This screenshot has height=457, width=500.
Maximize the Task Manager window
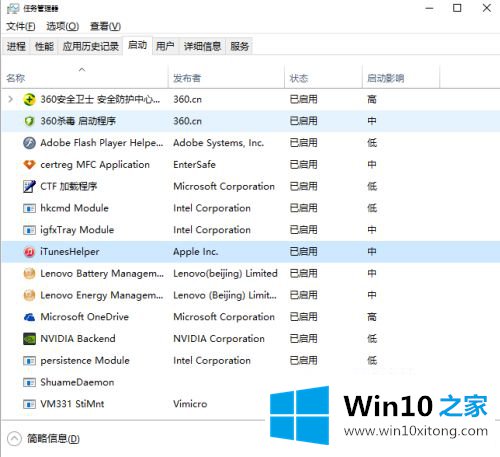[x=457, y=8]
